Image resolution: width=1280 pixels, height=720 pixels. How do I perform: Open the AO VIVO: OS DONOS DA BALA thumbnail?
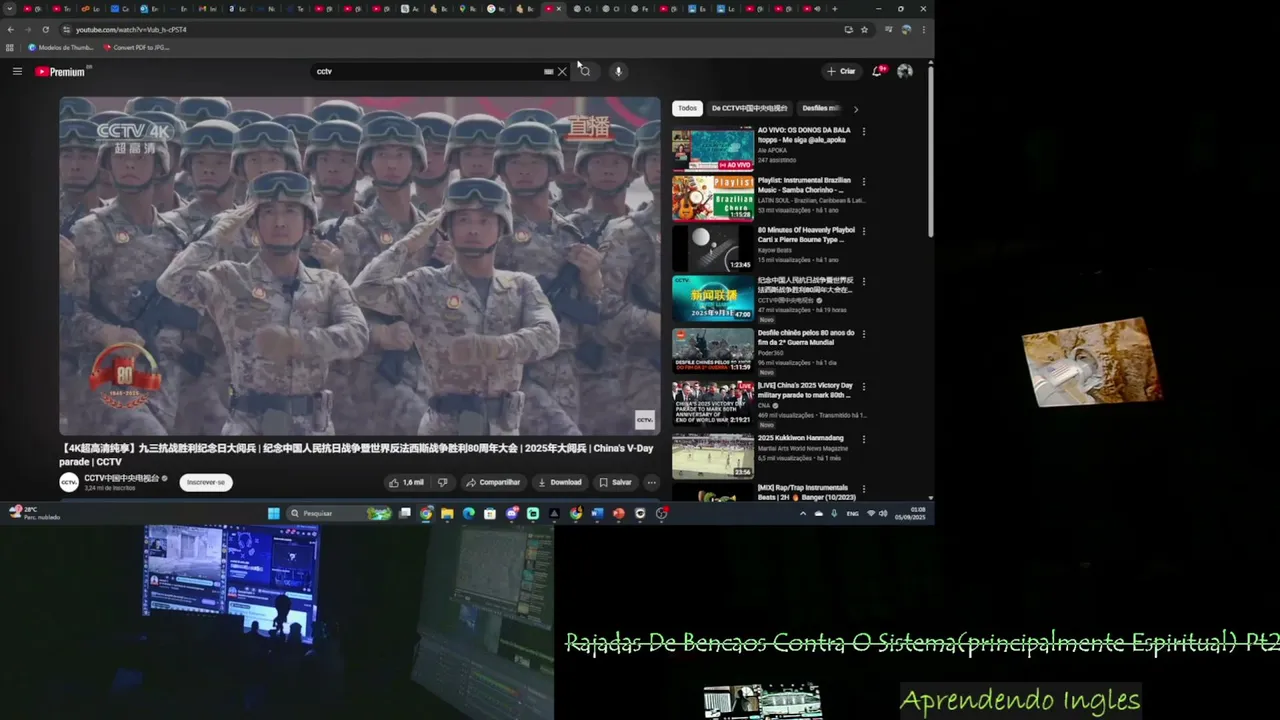click(x=713, y=149)
